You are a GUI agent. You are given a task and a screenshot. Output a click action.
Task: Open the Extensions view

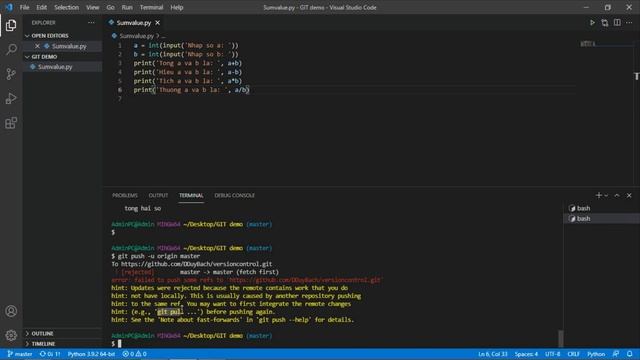11,123
